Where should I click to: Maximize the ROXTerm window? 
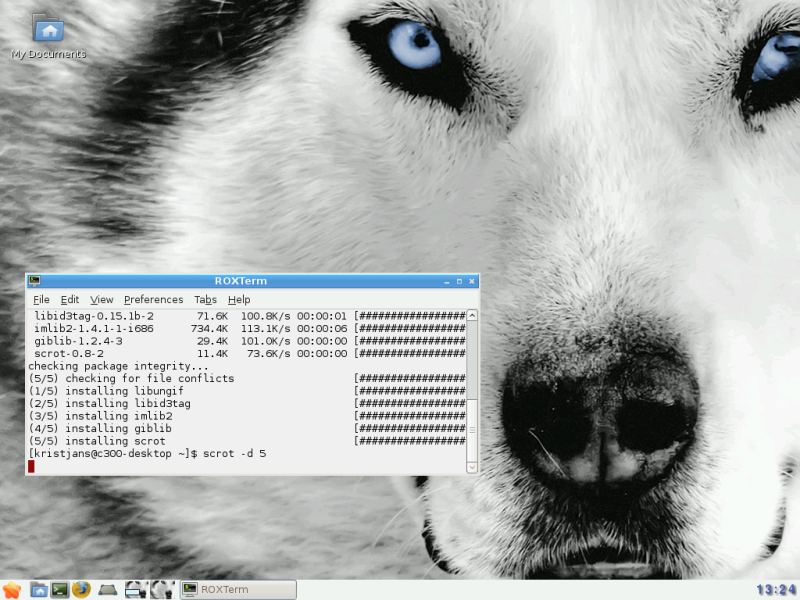click(x=459, y=281)
